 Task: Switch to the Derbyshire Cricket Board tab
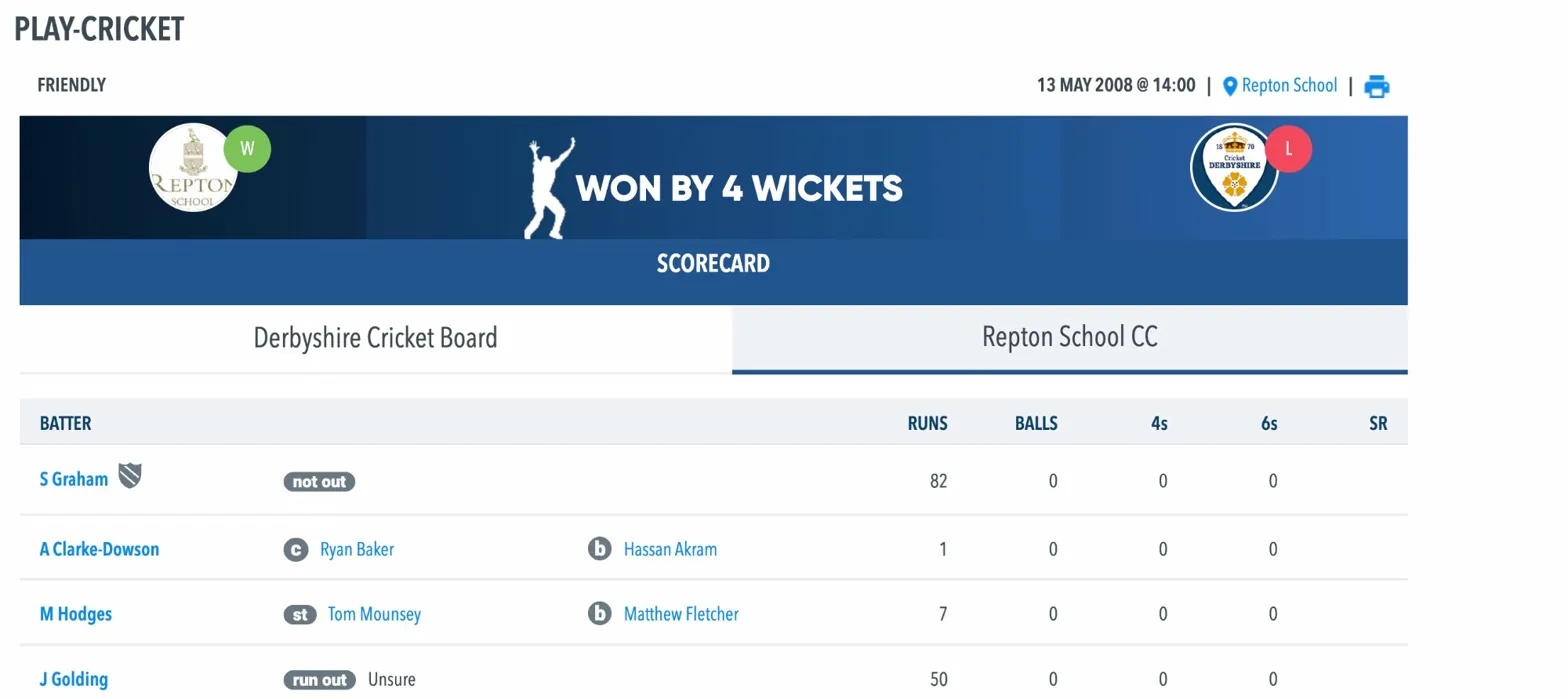pos(375,338)
